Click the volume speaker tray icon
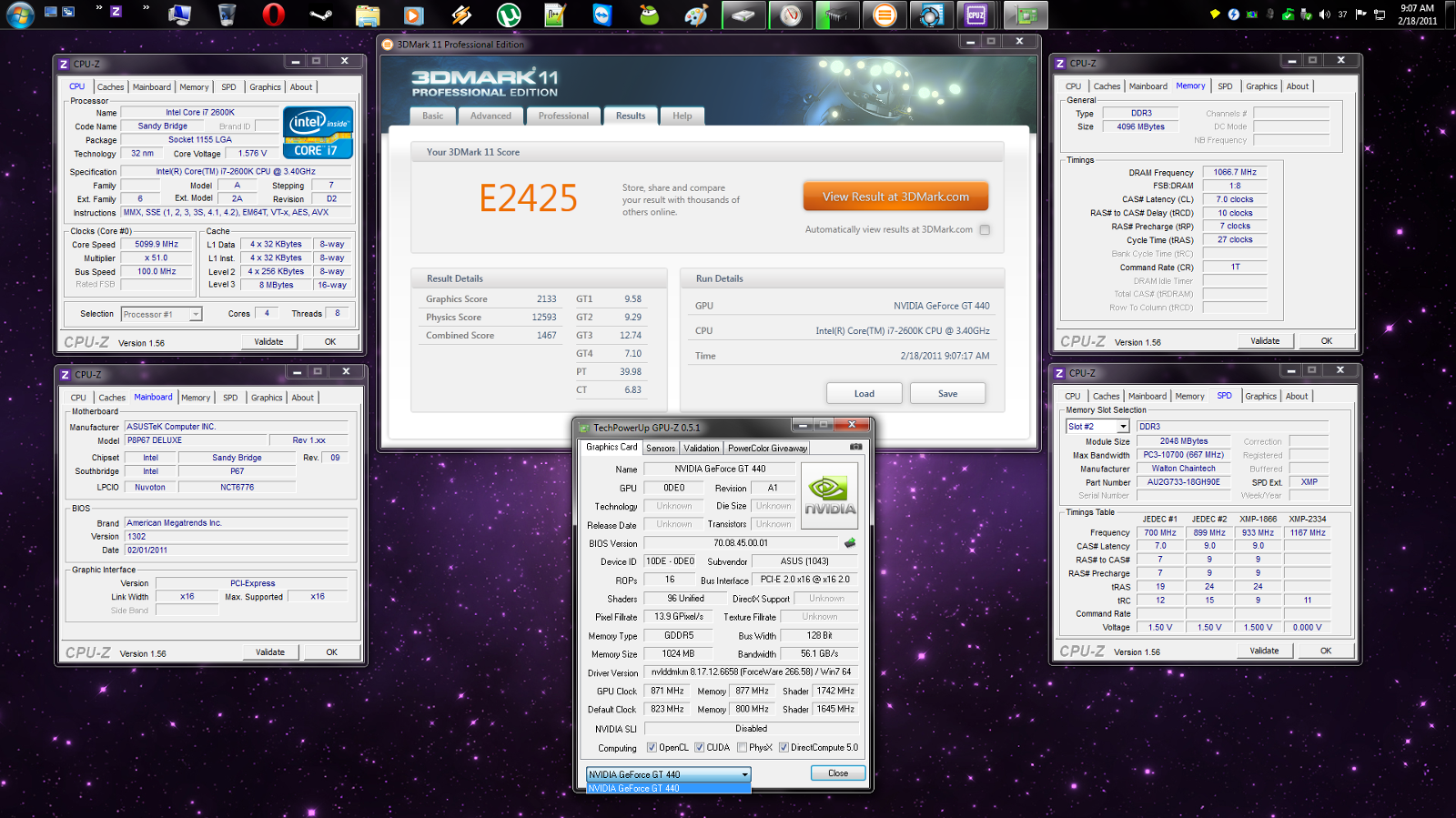Viewport: 1456px width, 818px height. tap(1324, 14)
